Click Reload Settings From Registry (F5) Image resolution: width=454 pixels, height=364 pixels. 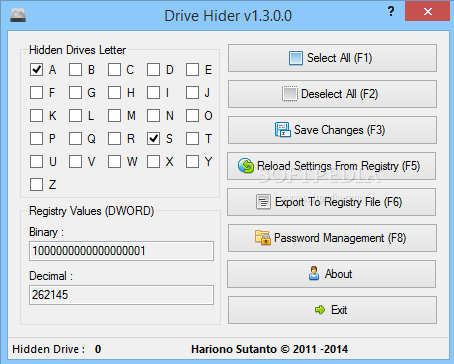[x=332, y=166]
